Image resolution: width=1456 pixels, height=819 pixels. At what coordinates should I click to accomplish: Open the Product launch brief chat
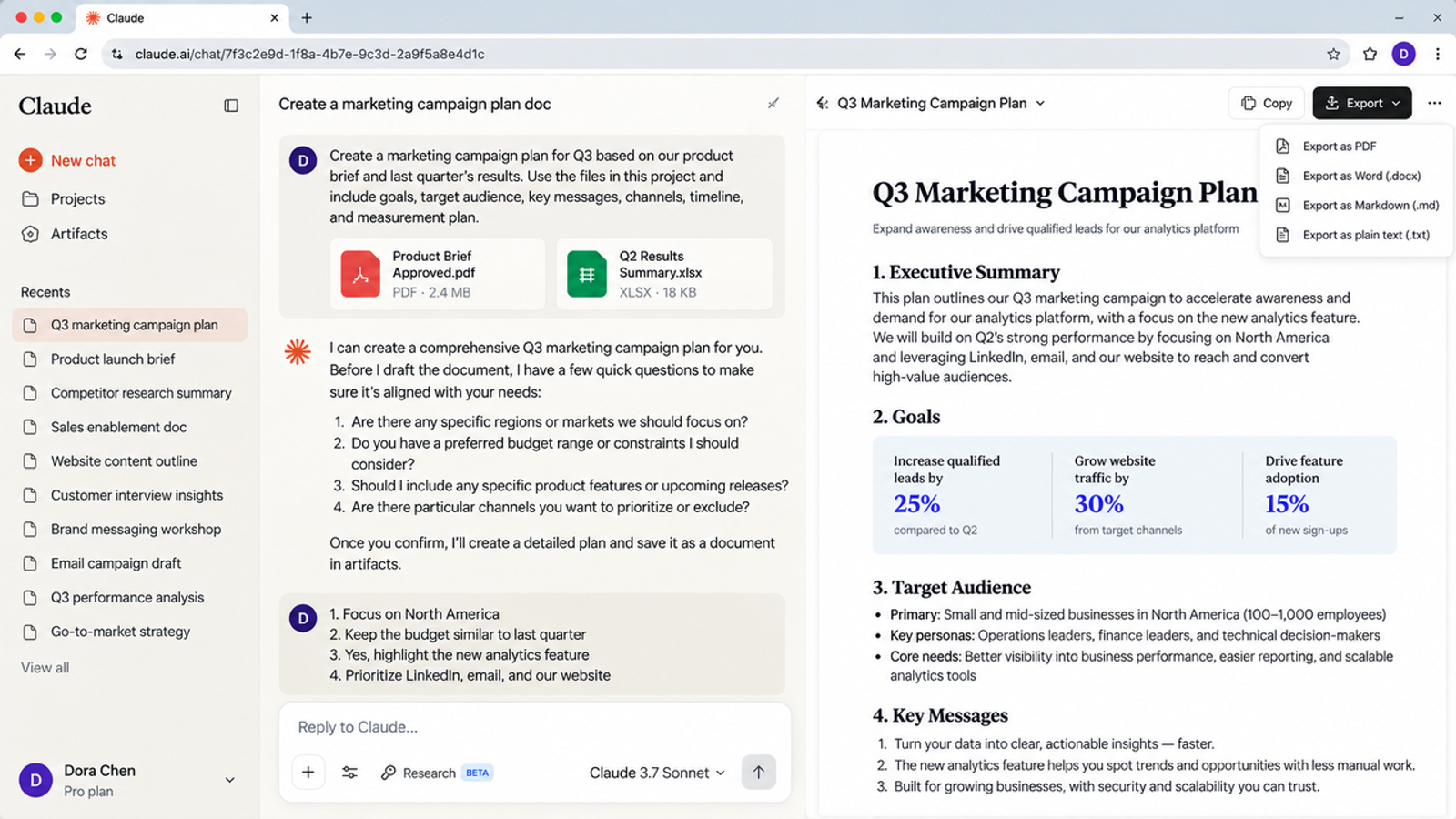[x=129, y=359]
